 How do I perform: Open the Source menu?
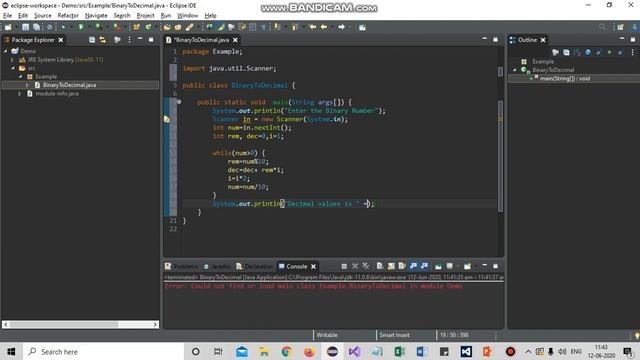(42, 16)
